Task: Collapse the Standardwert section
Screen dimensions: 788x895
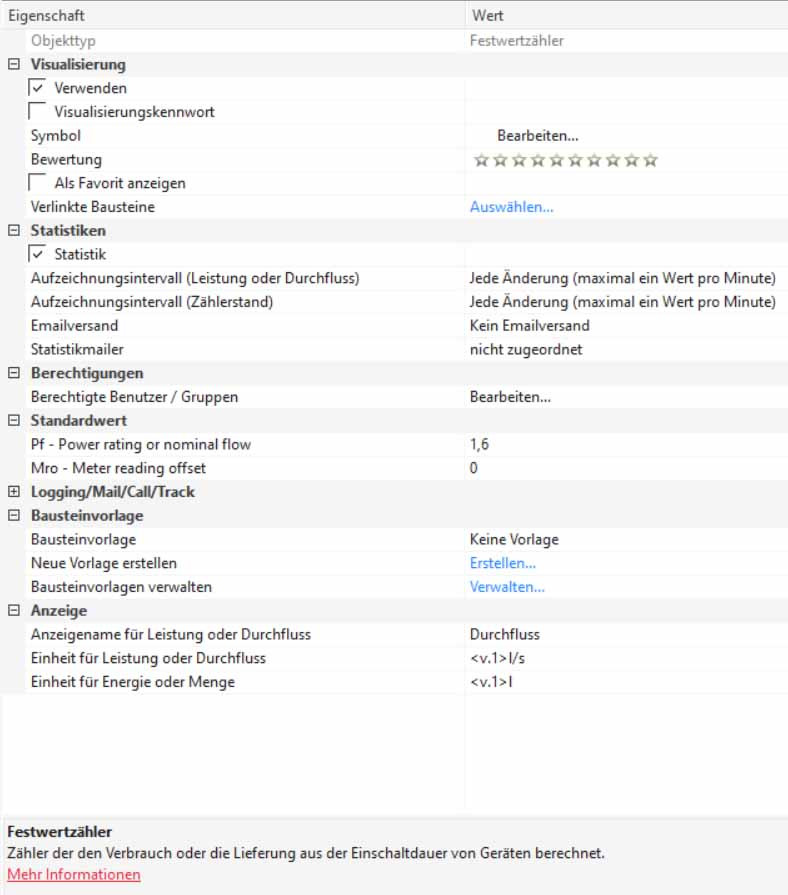Action: 14,421
